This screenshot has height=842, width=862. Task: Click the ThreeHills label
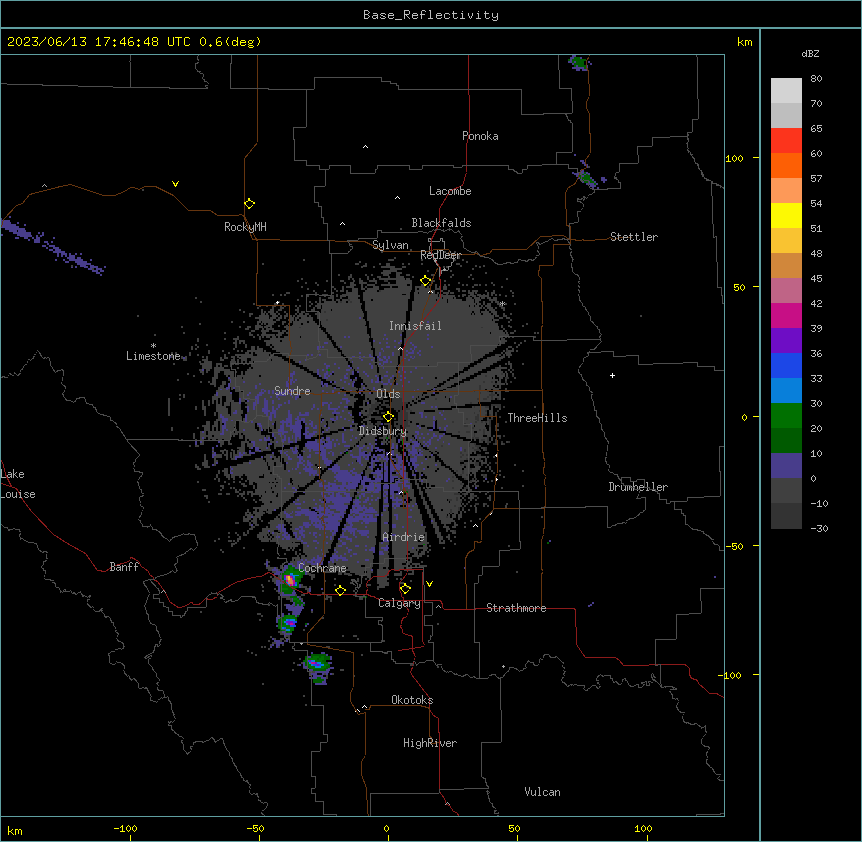pos(537,418)
